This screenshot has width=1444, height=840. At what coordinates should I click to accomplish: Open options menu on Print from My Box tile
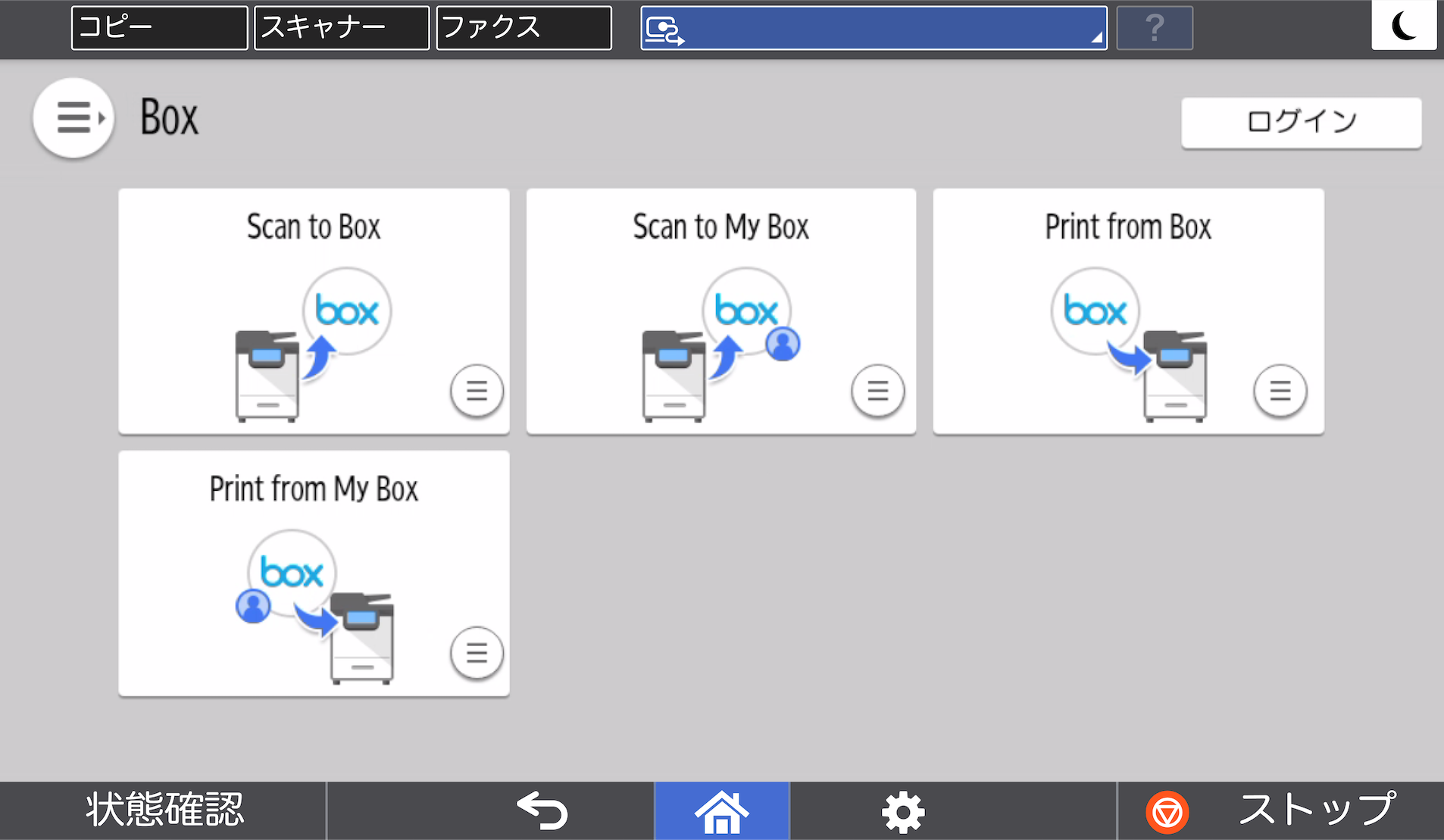pyautogui.click(x=476, y=653)
